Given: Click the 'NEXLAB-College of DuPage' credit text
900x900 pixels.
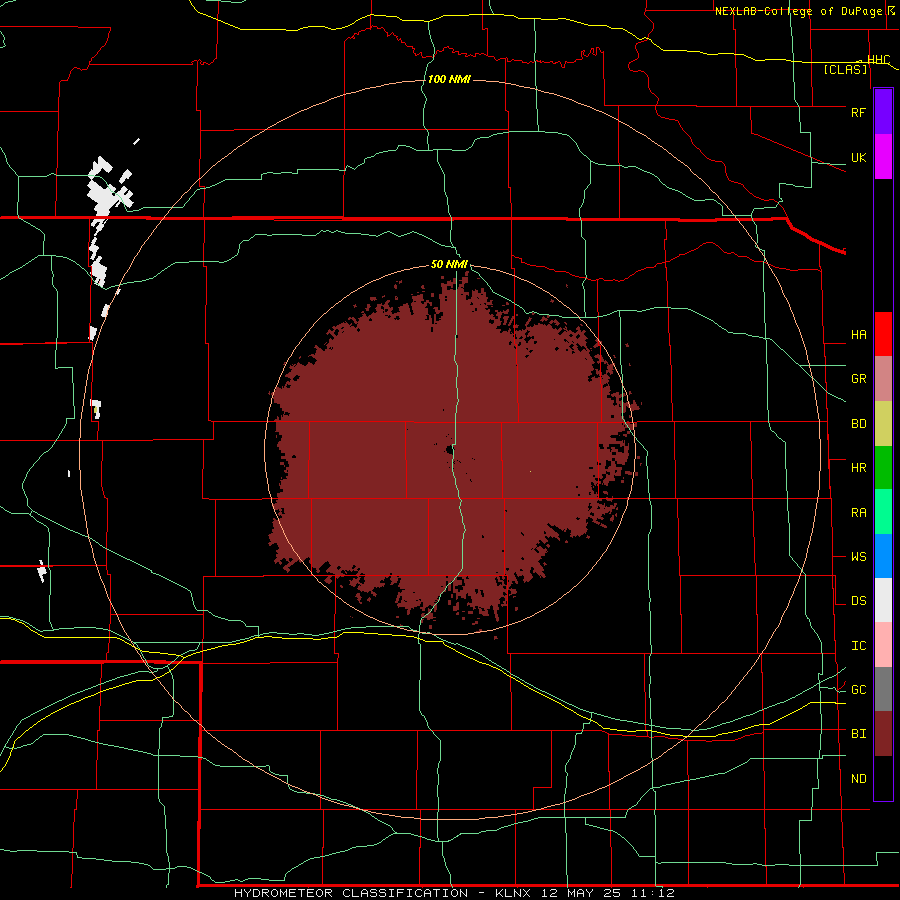Looking at the screenshot, I should click(x=801, y=11).
